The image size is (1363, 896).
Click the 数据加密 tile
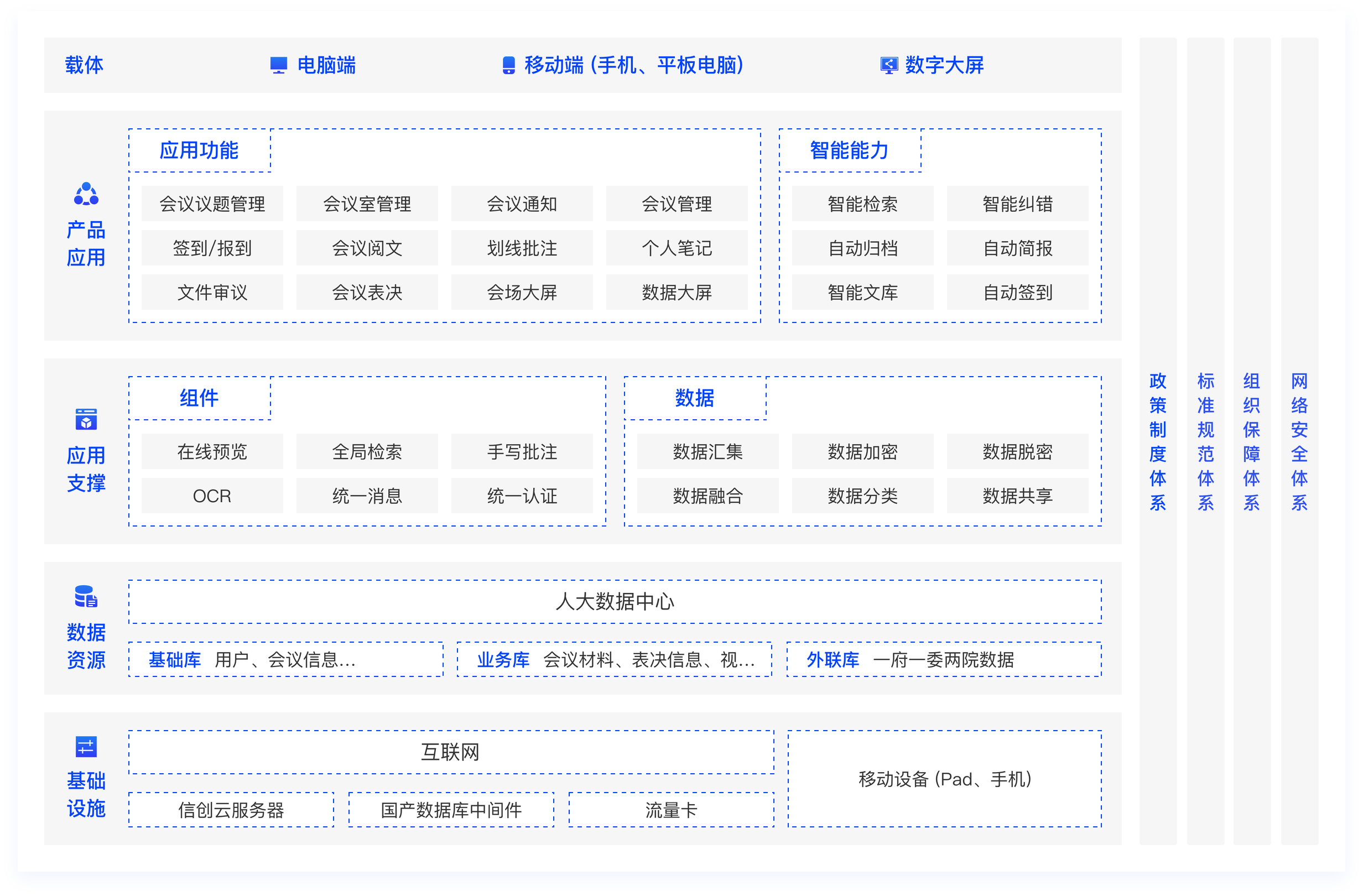(x=862, y=452)
